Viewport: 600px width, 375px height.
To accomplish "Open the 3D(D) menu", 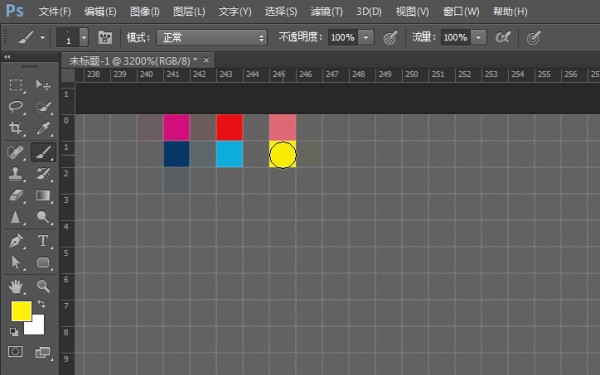I will (x=369, y=11).
